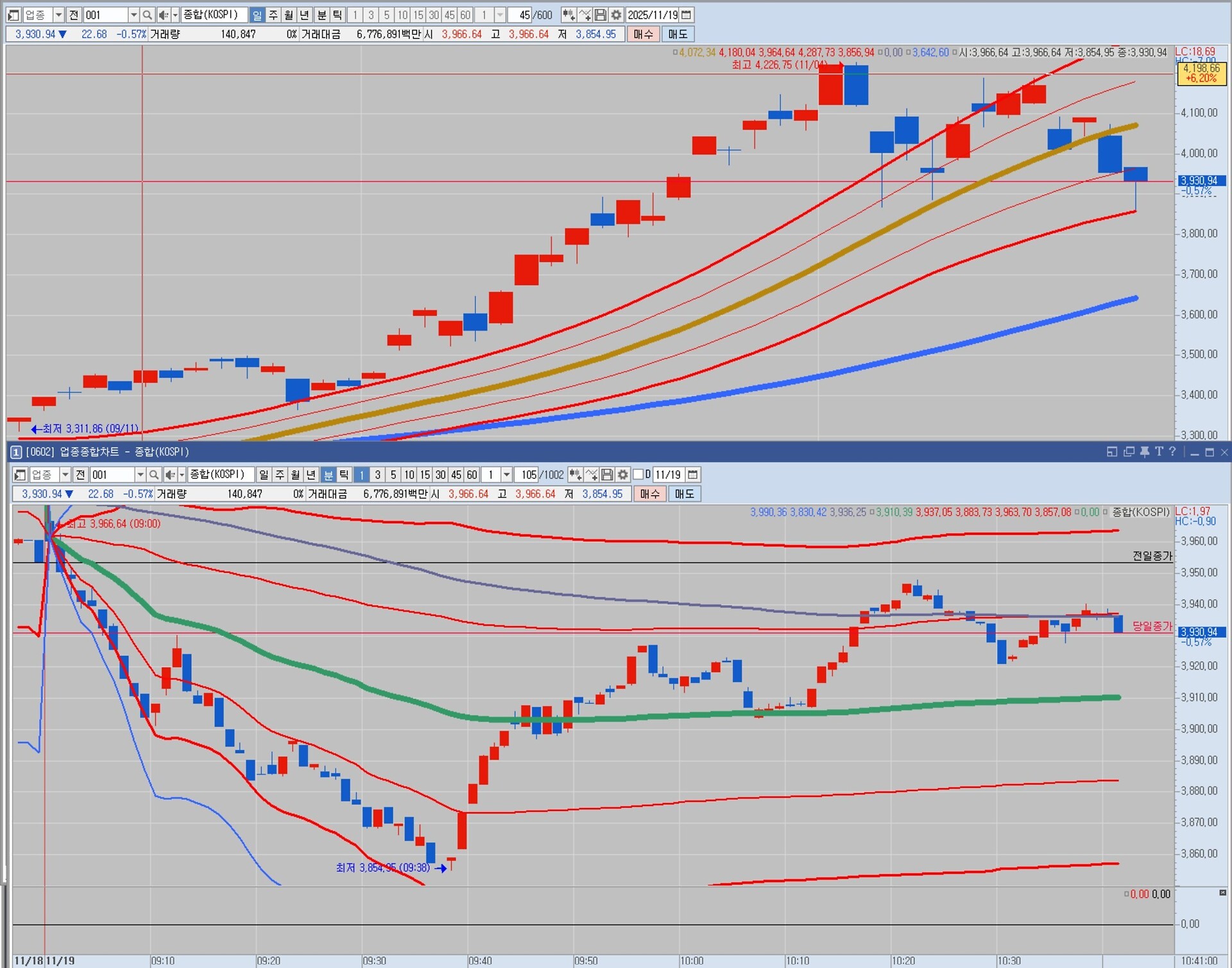Open the help question mark icon
The height and width of the screenshot is (968, 1232).
click(1172, 452)
